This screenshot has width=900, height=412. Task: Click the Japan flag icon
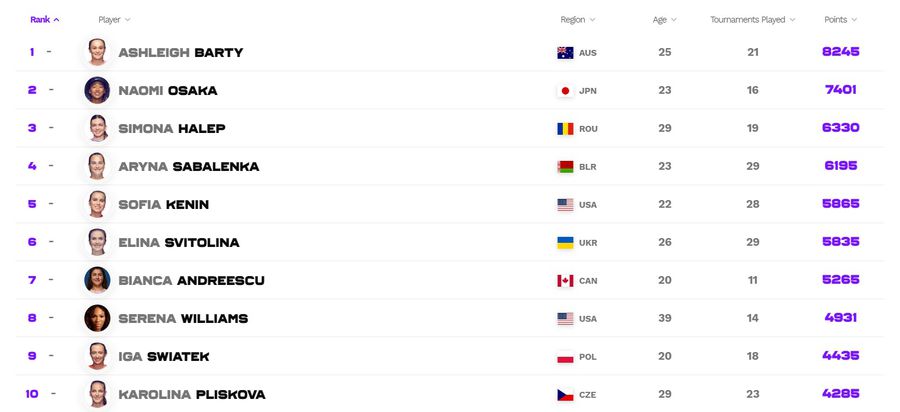[x=565, y=91]
